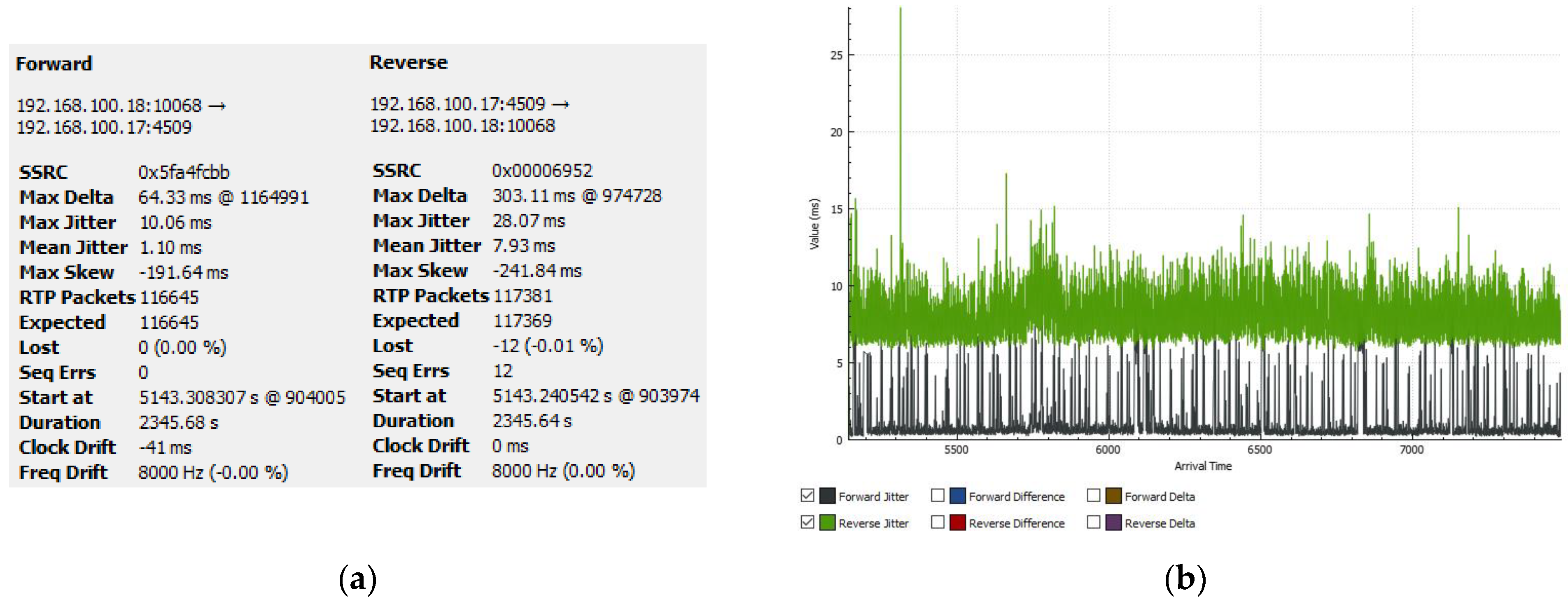
Task: Enable the Reverse Delta checkbox
Action: point(1093,522)
